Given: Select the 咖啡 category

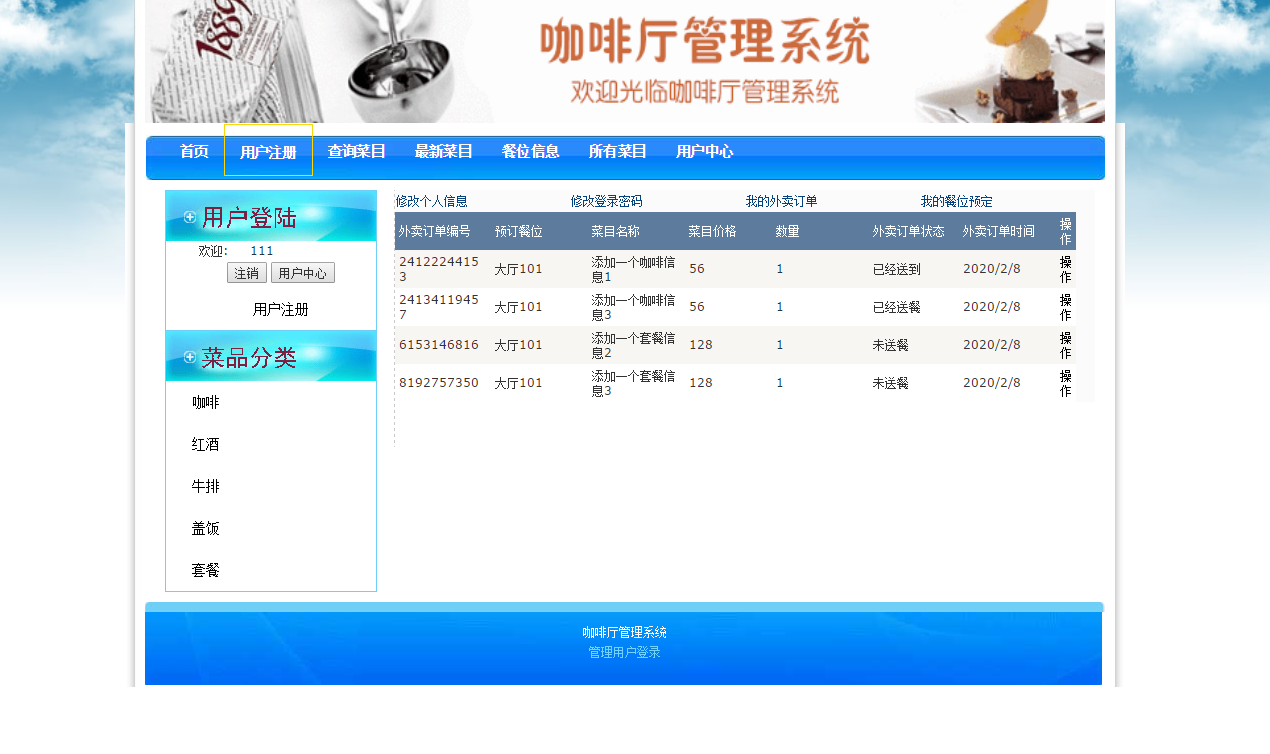Looking at the screenshot, I should [206, 403].
